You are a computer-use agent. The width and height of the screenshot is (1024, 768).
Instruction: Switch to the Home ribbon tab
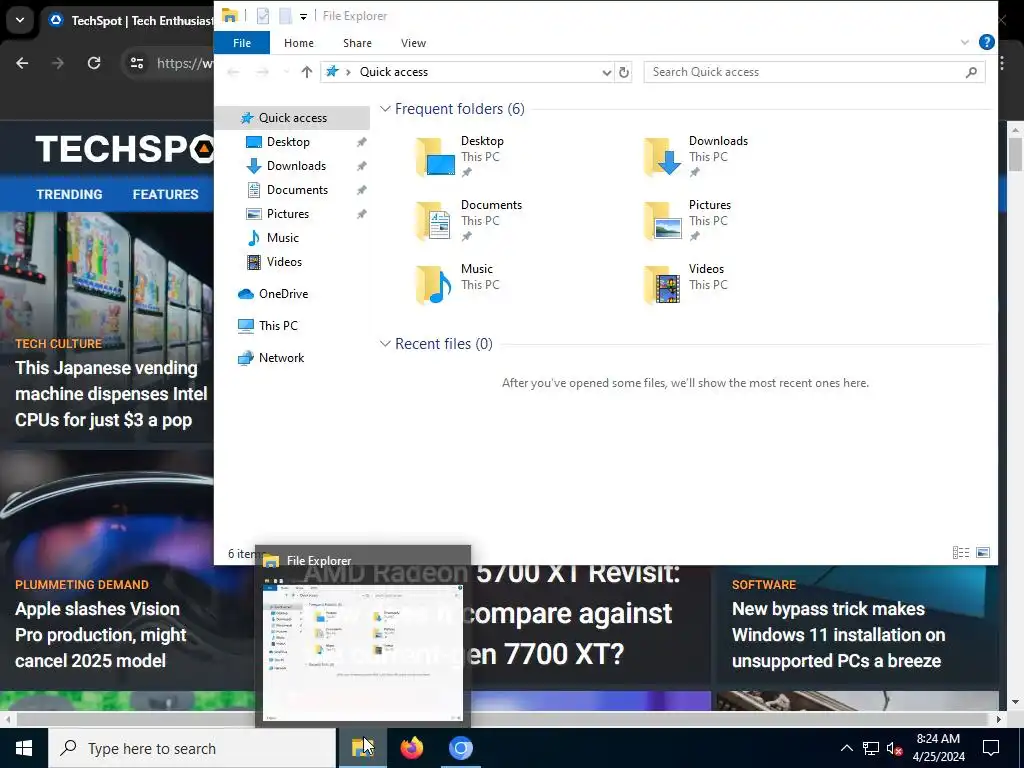[x=298, y=43]
